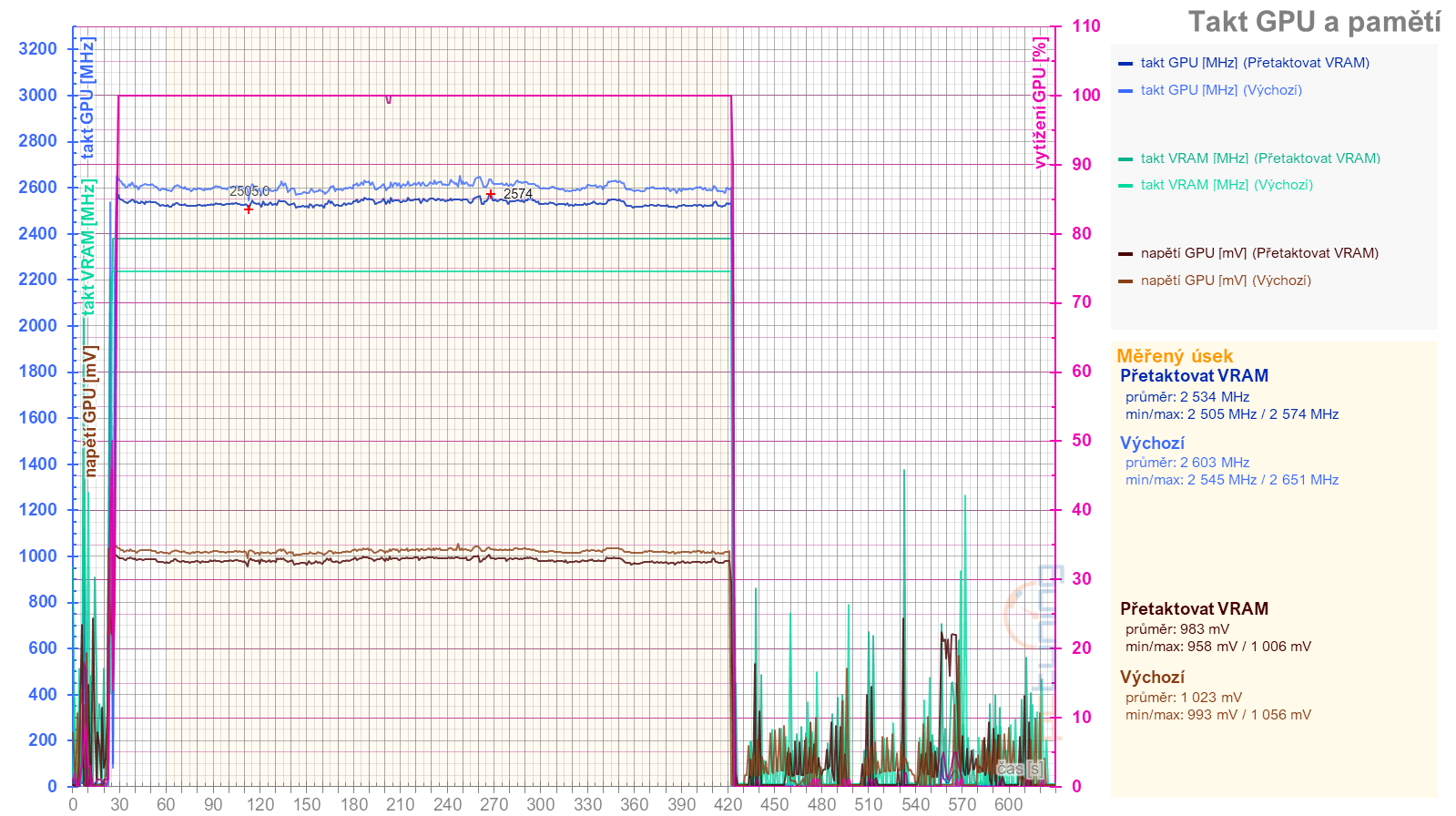Click brown 'Výchozí' voltage heading
The height and width of the screenshot is (816, 1456).
1152,678
